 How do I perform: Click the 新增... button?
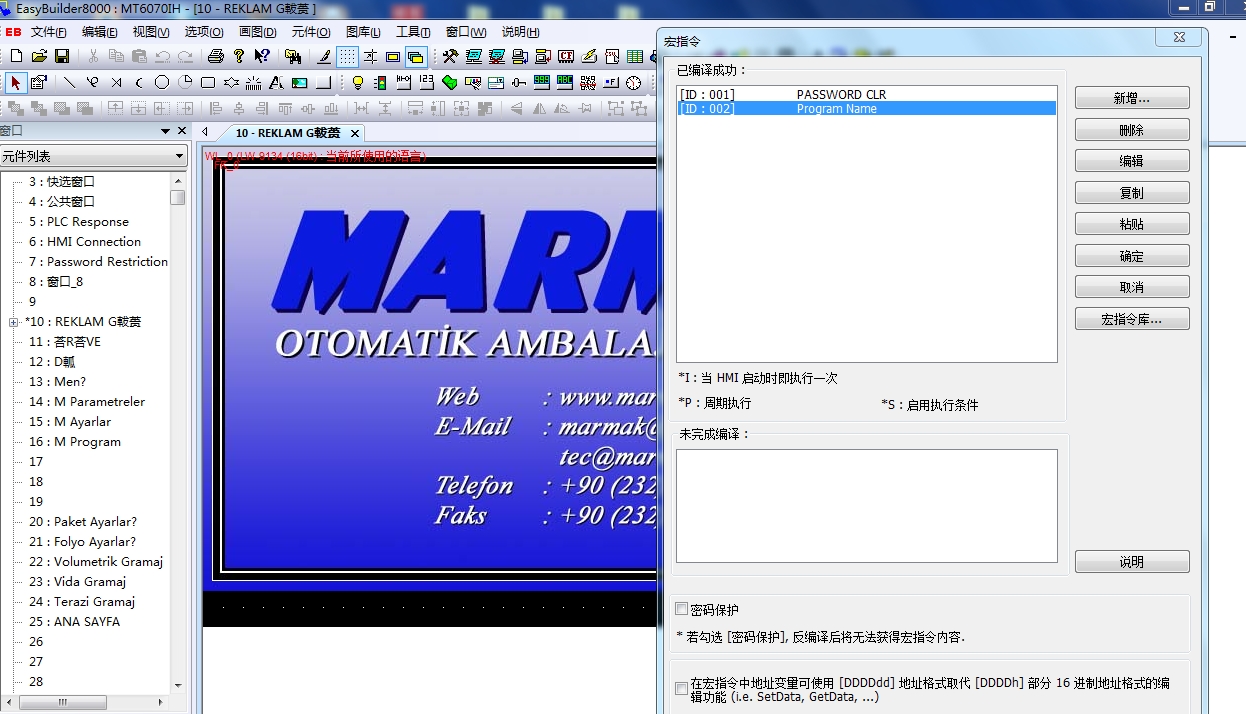click(x=1131, y=98)
